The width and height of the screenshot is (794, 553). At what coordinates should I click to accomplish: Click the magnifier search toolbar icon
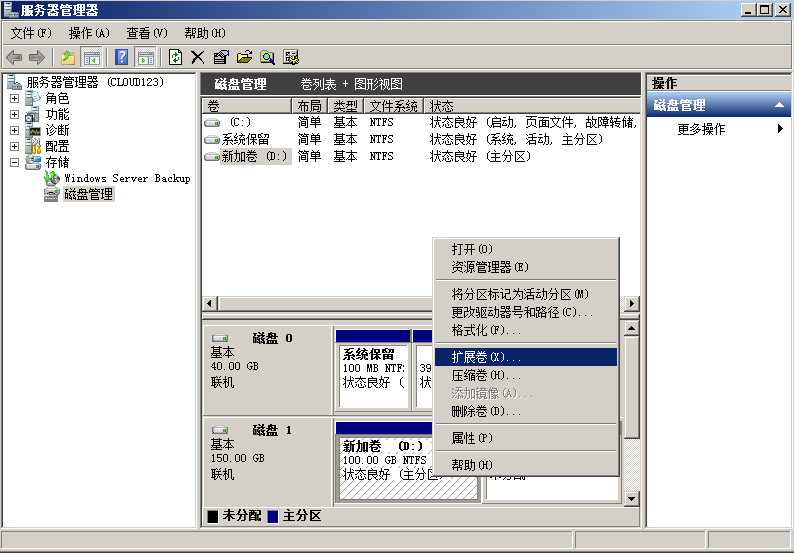267,58
